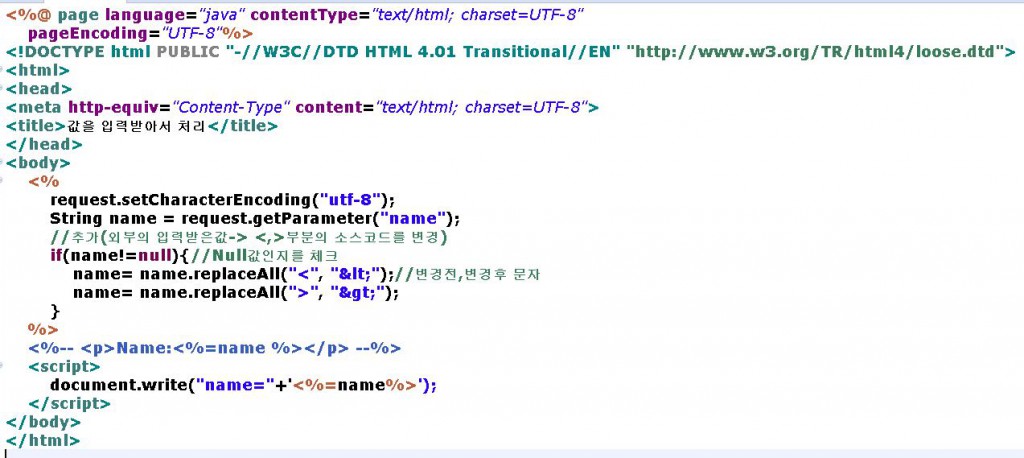Click the <%=name%> expression in document.write

[x=355, y=385]
